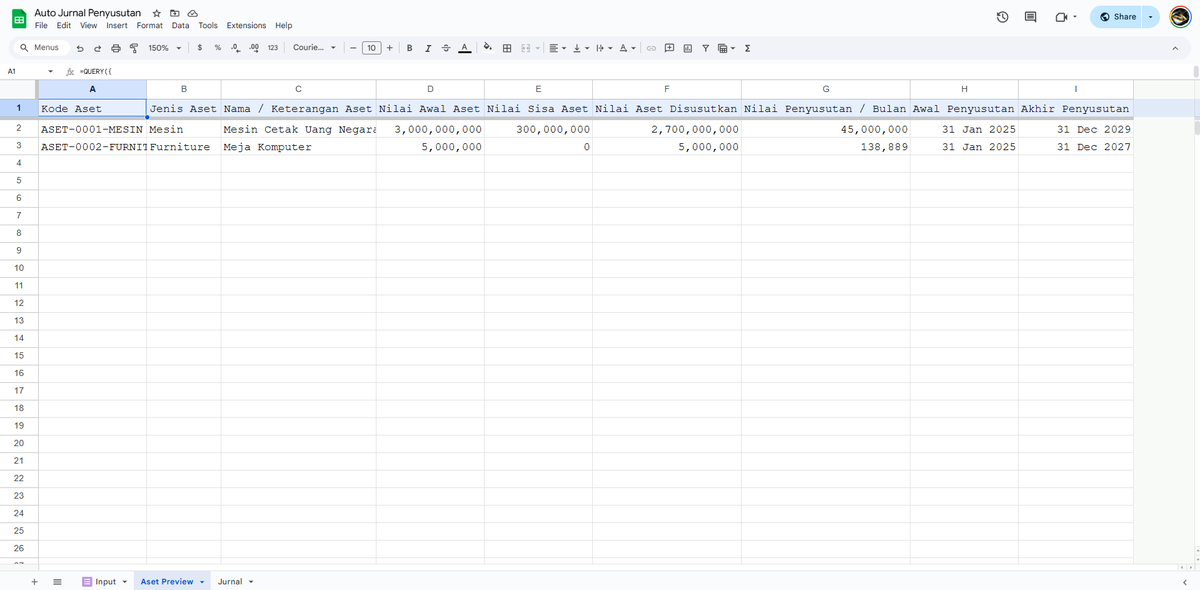The image size is (1200, 590).
Task: Open the font family dropdown
Action: (x=314, y=47)
